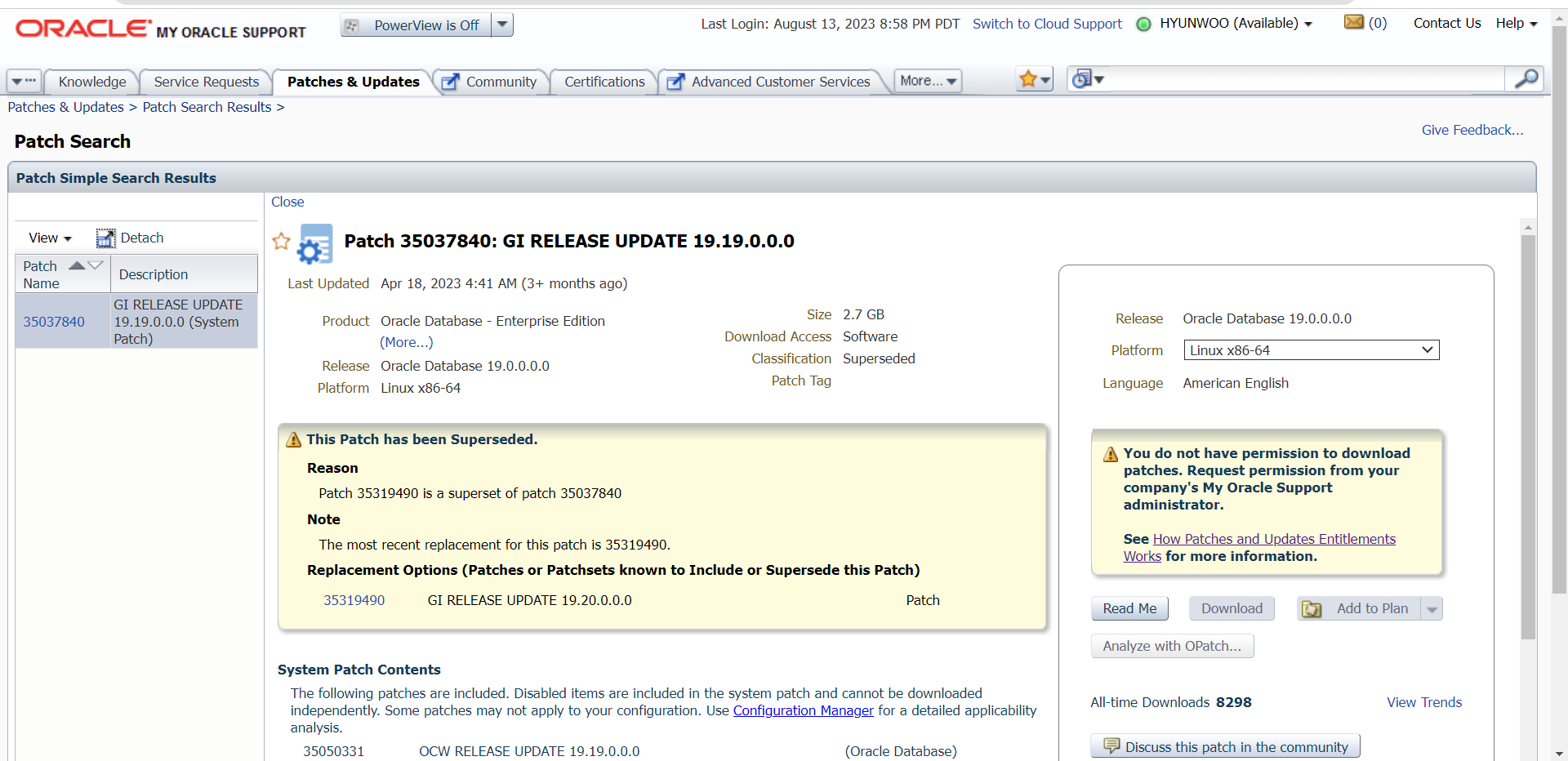Click the Configuration Manager link
Viewport: 1568px width, 761px height.
pyautogui.click(x=803, y=710)
